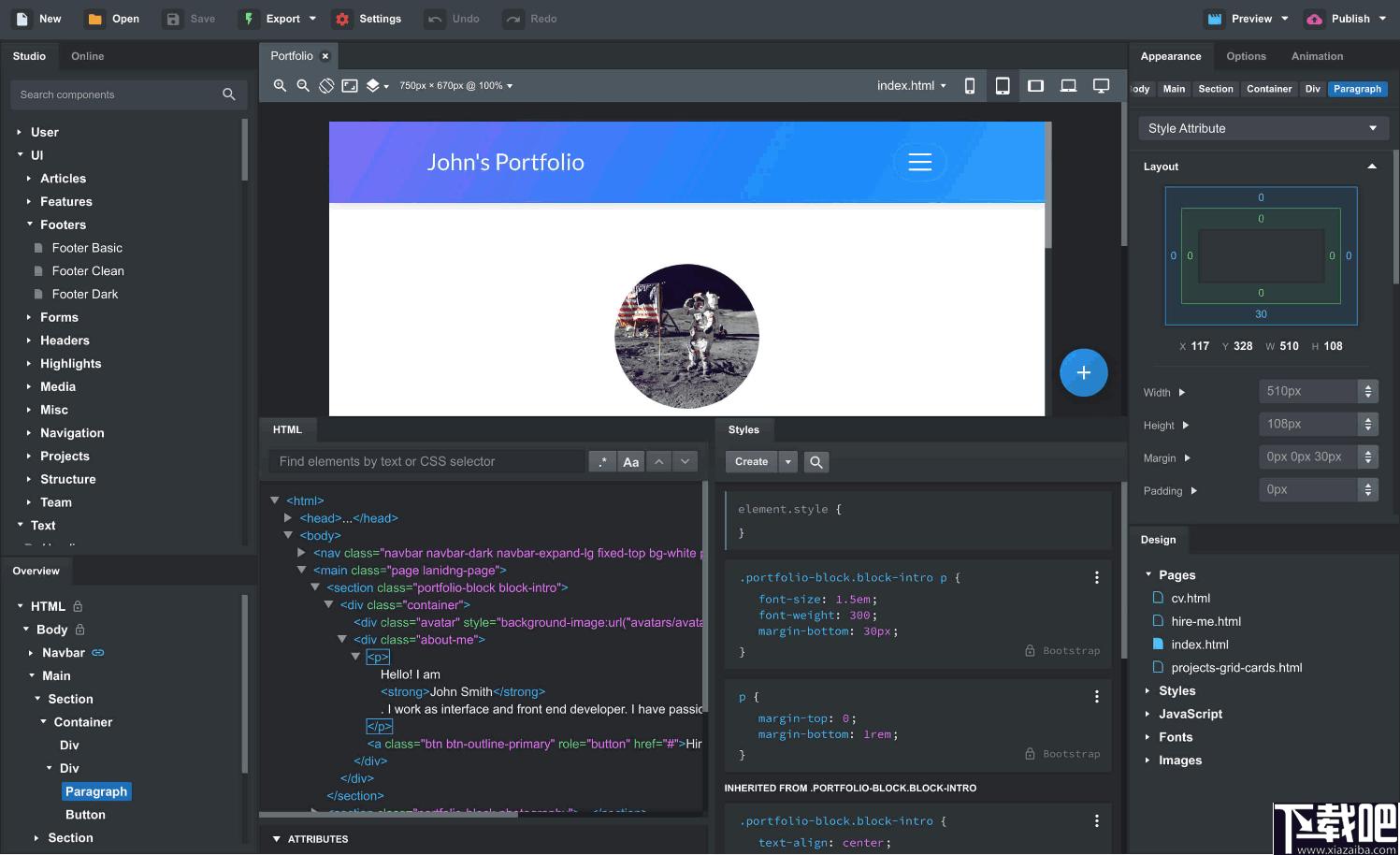Collapse the Layout section
1400x855 pixels.
click(1372, 167)
